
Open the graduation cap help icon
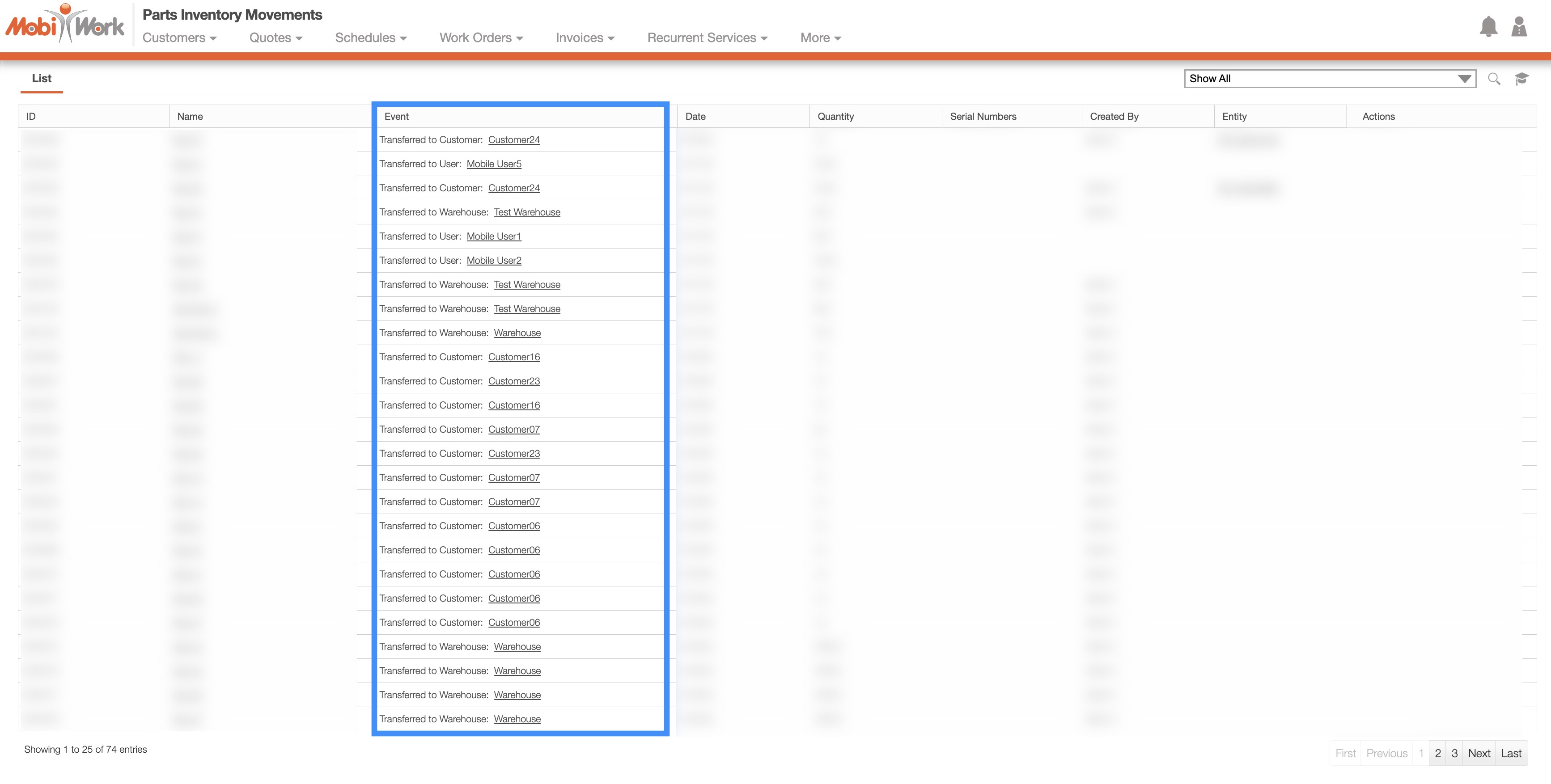[x=1521, y=79]
